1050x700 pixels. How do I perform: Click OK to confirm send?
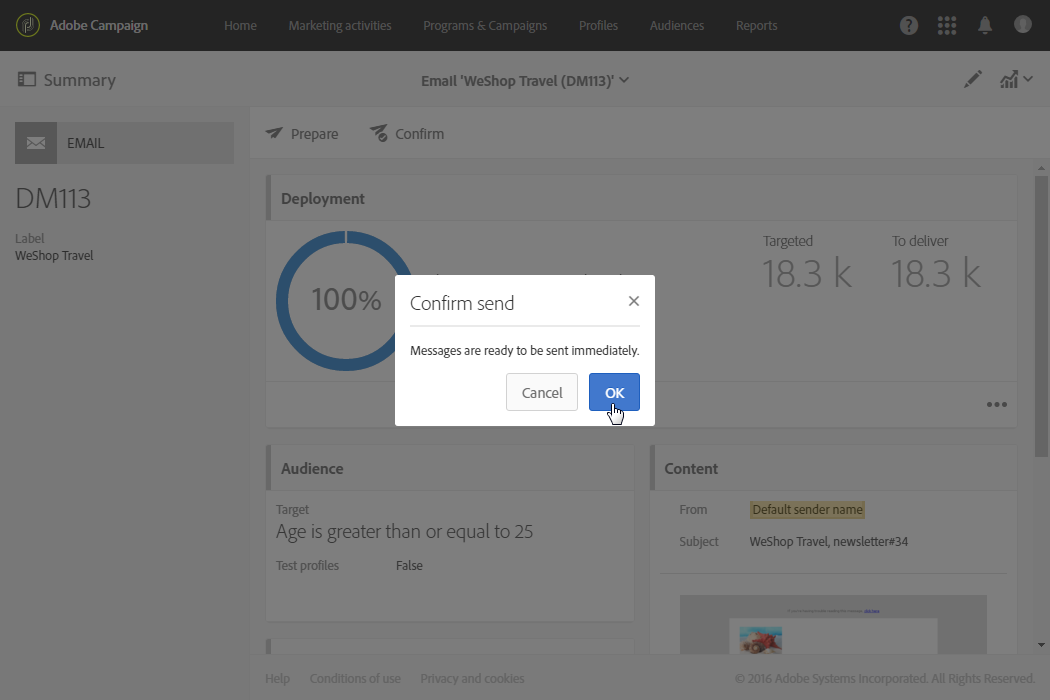(614, 393)
